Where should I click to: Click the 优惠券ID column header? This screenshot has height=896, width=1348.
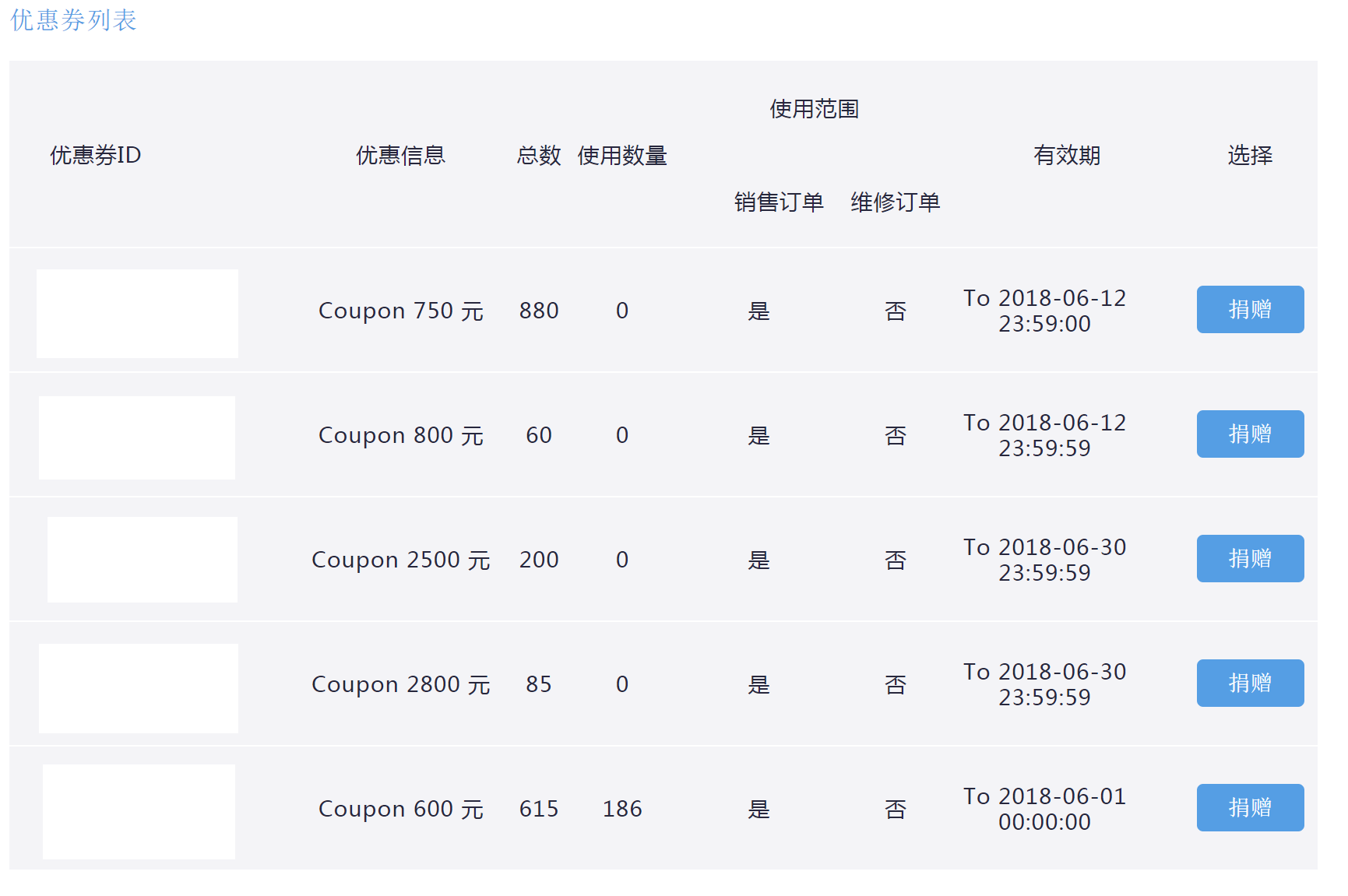(95, 156)
